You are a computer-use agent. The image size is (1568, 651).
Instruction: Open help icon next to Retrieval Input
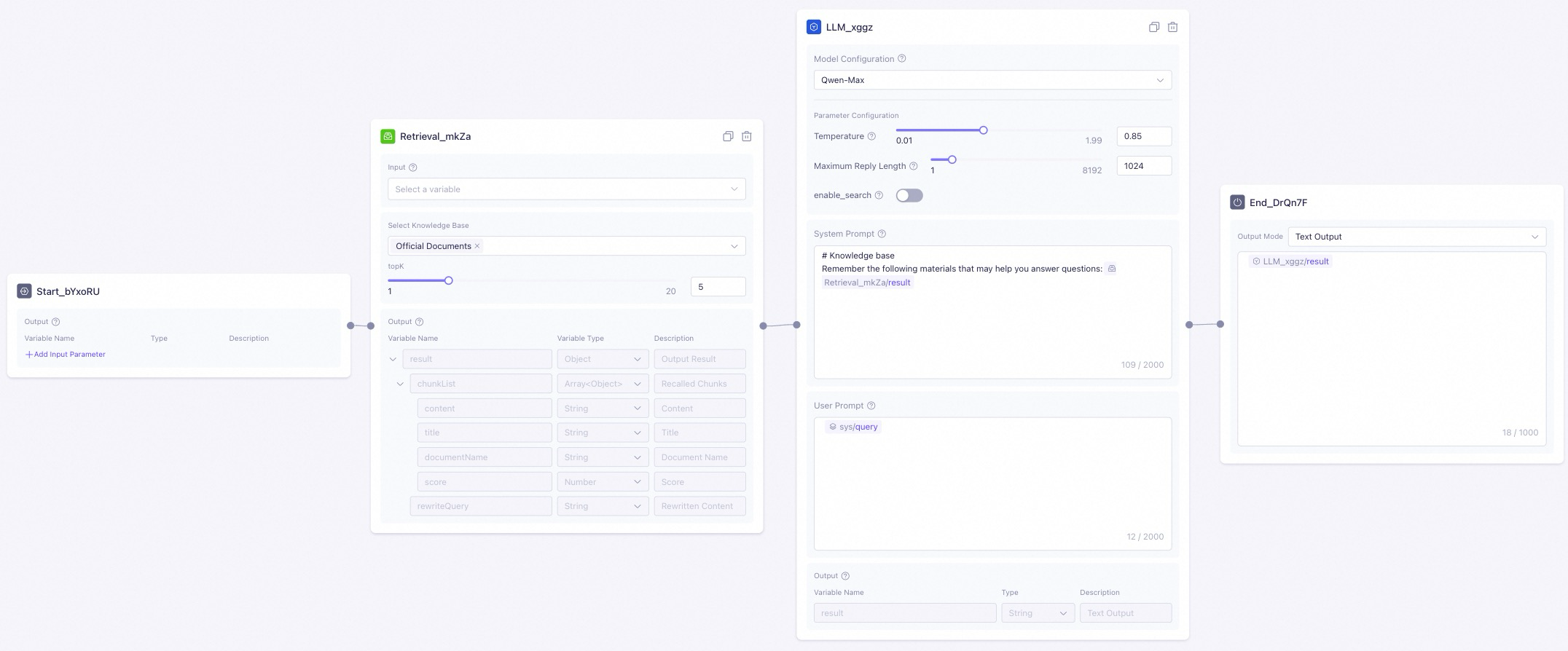pos(413,167)
